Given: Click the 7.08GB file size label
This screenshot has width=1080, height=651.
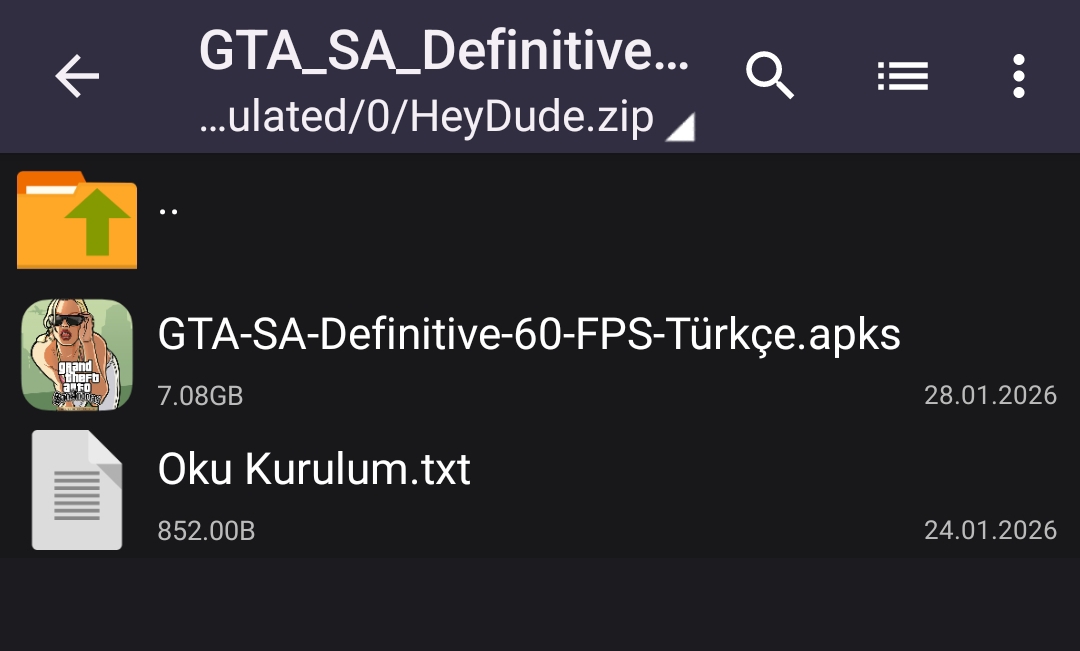Looking at the screenshot, I should coord(200,396).
